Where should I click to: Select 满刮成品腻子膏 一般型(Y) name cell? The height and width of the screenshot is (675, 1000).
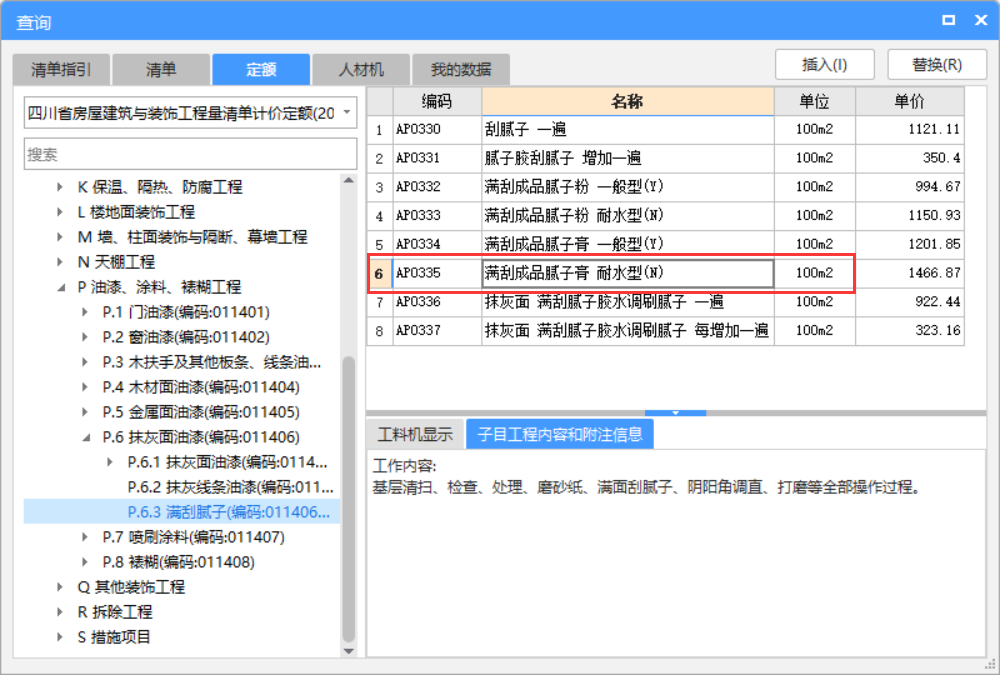(628, 244)
